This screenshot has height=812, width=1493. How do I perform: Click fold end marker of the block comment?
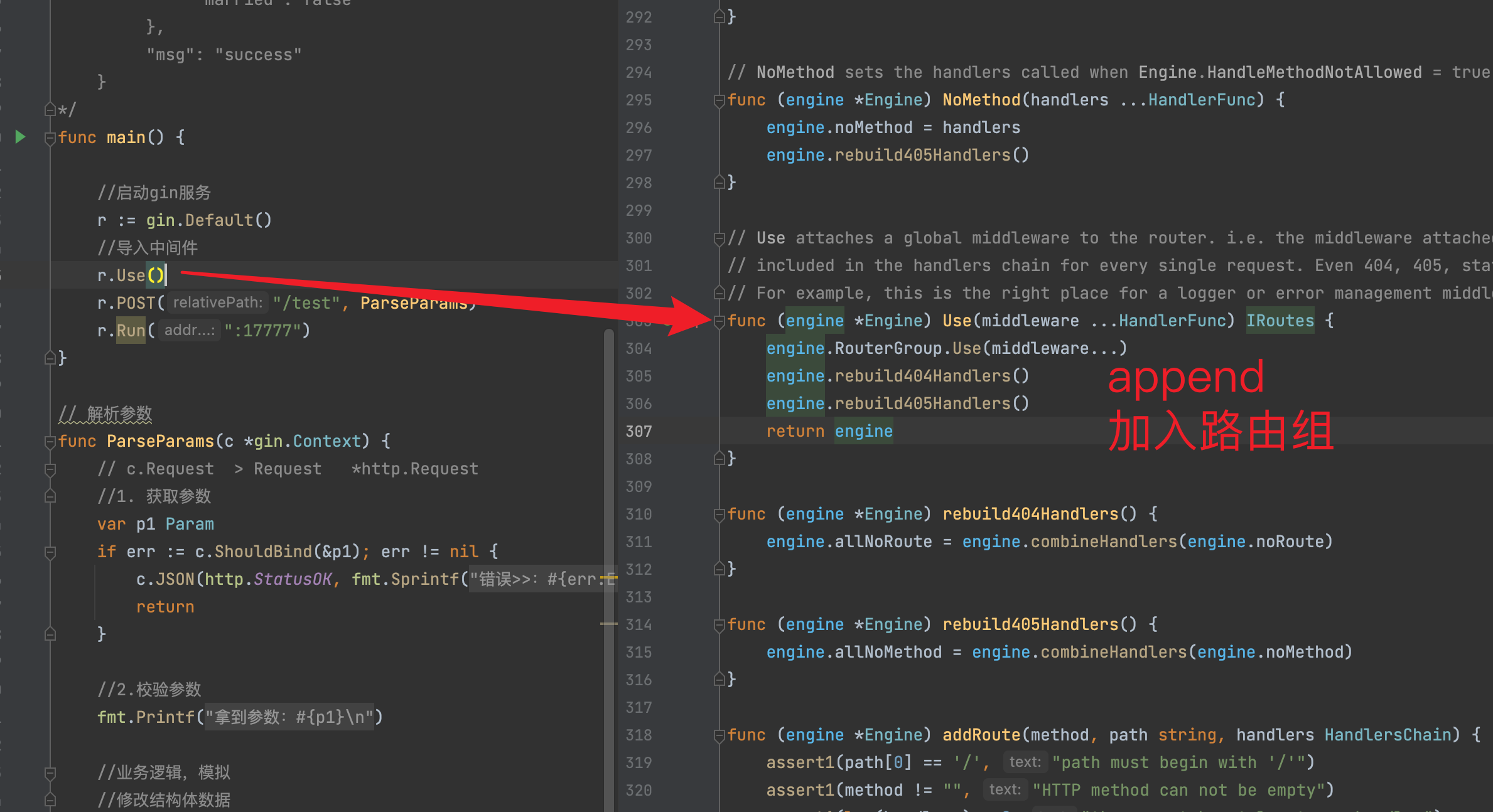click(50, 110)
